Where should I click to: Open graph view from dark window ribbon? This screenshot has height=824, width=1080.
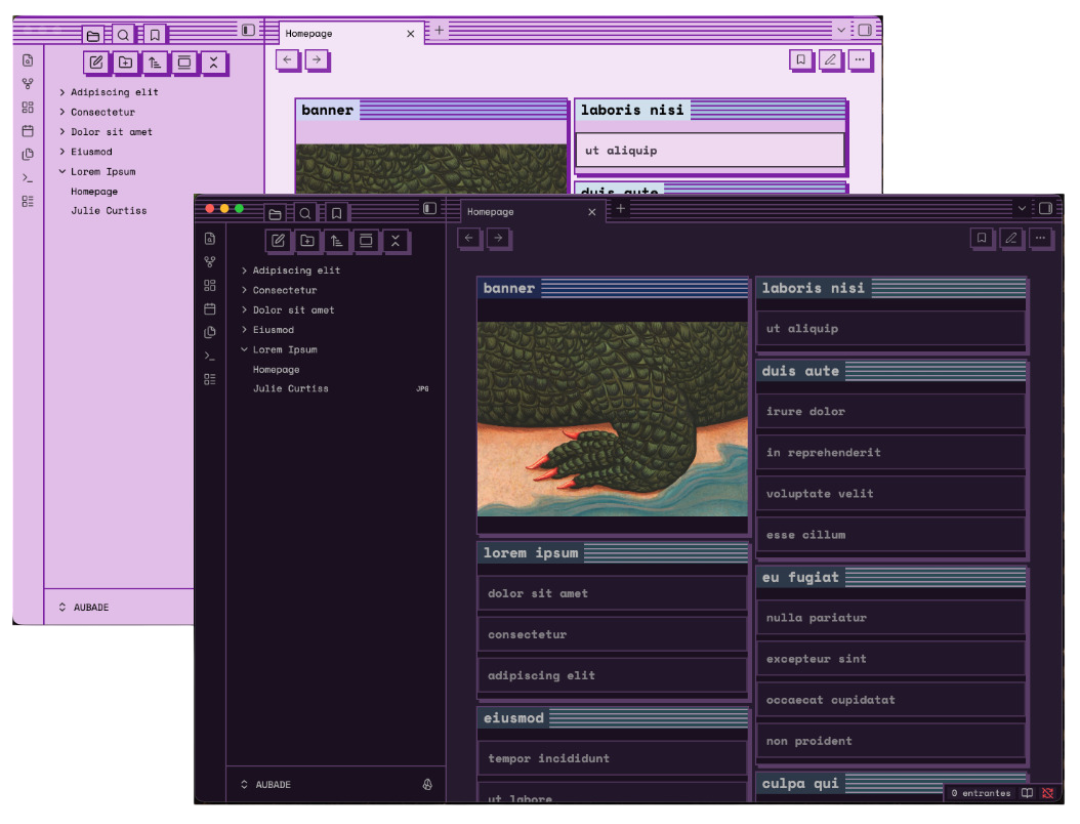(210, 262)
